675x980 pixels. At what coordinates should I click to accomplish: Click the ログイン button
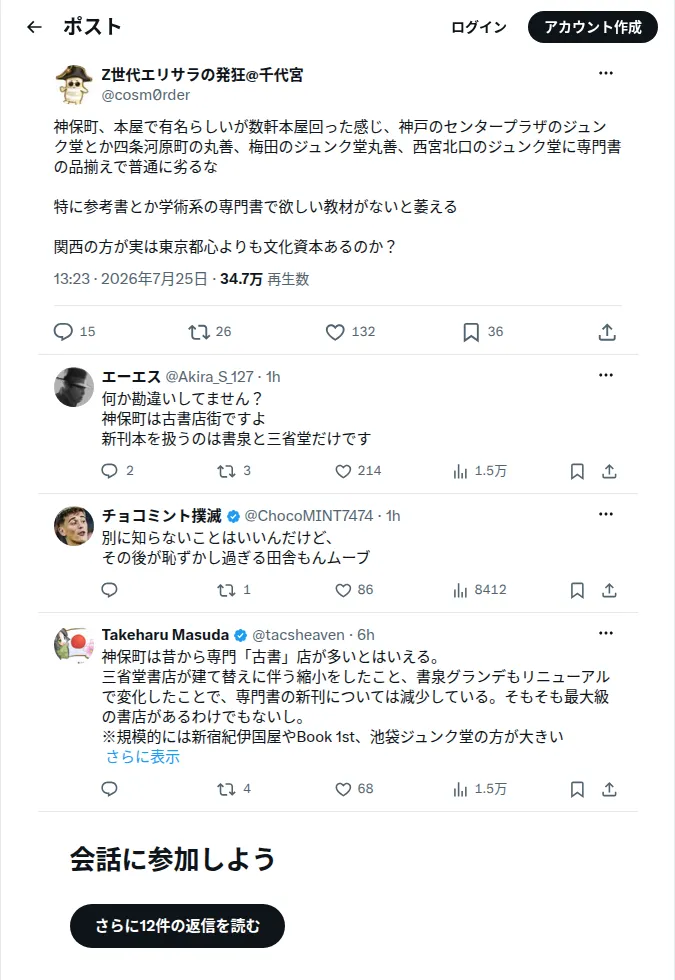coord(479,28)
